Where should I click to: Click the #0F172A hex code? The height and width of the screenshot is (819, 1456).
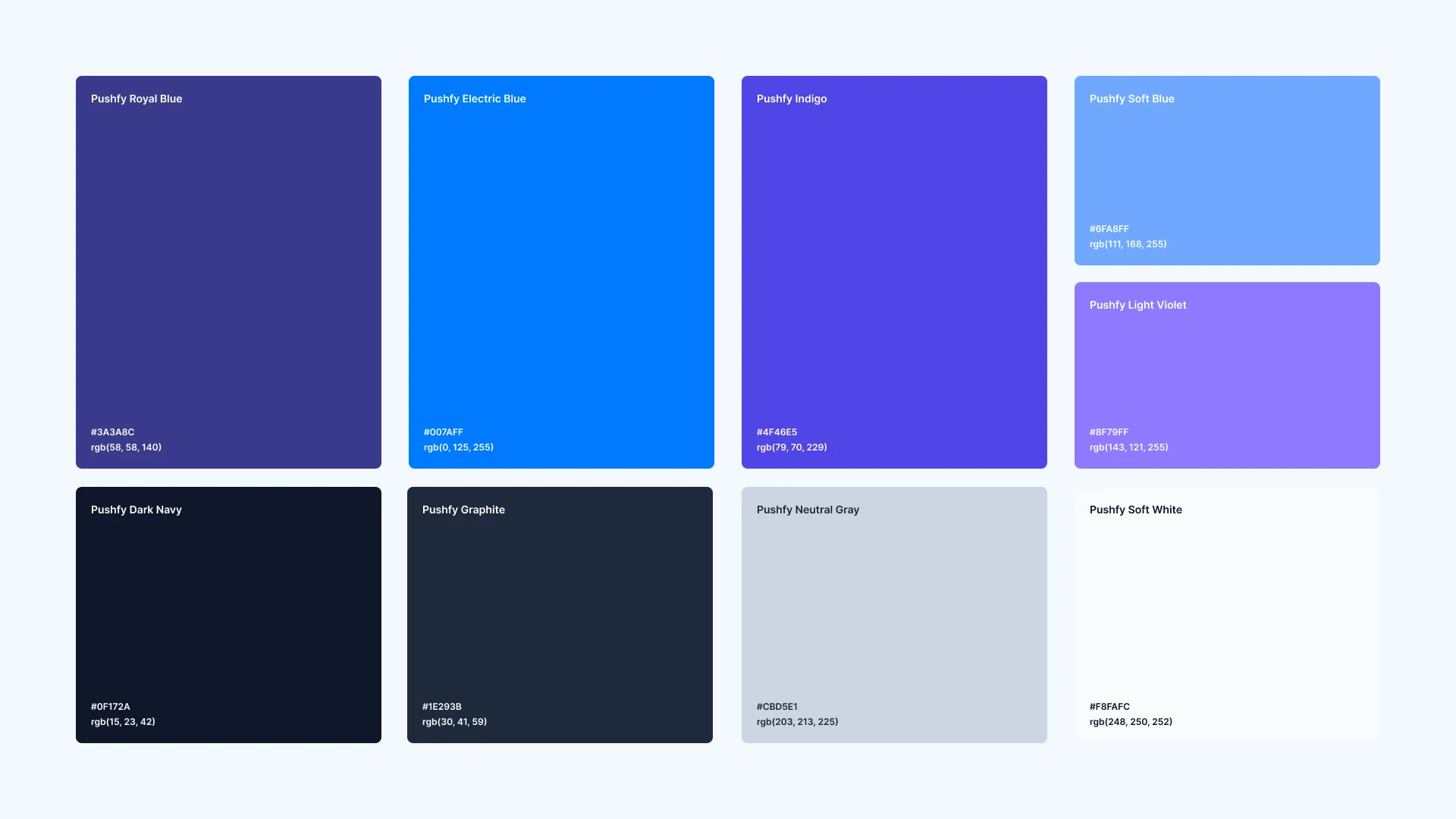(110, 707)
